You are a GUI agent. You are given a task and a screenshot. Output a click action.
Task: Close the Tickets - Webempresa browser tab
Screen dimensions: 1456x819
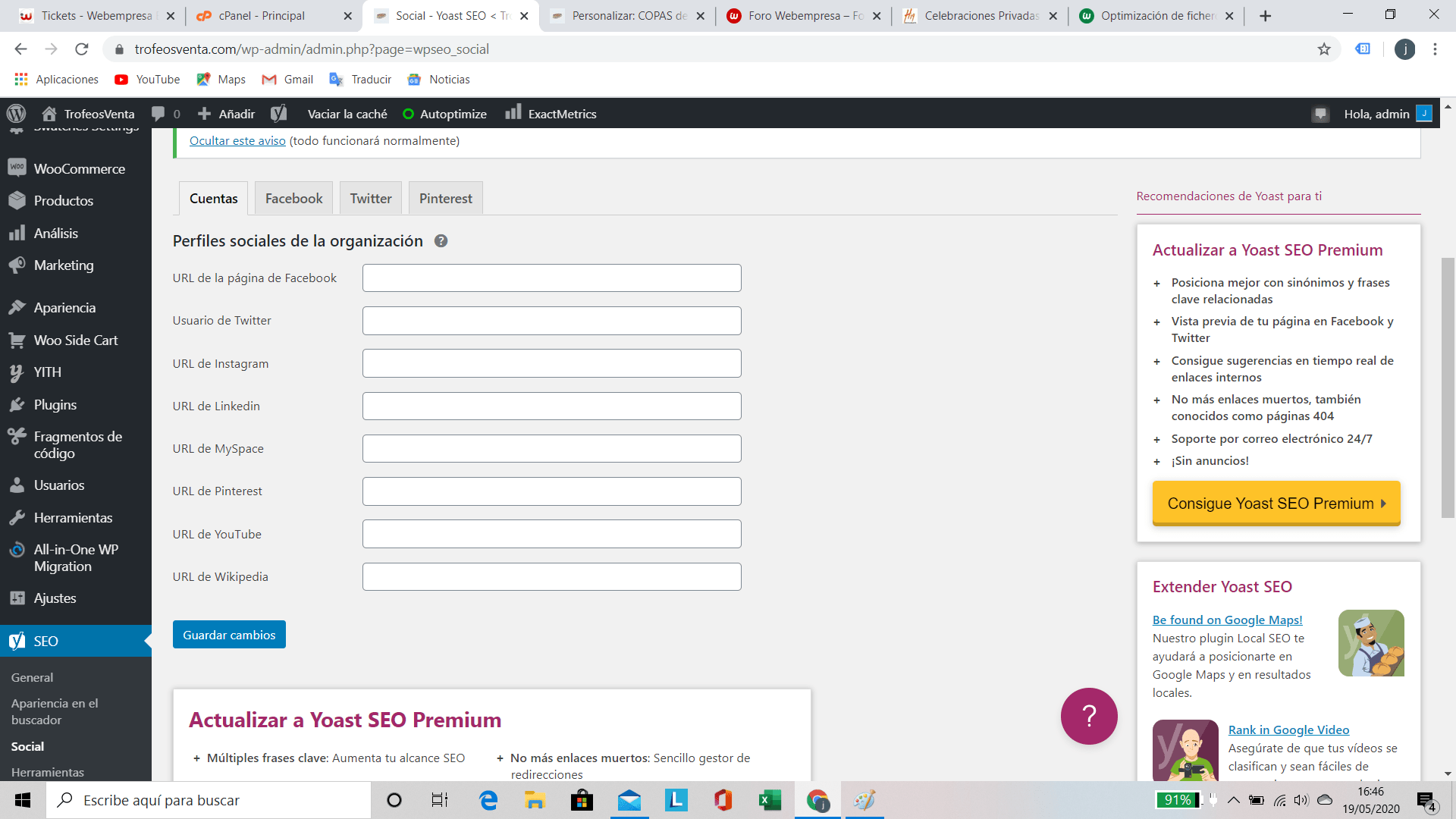point(170,16)
